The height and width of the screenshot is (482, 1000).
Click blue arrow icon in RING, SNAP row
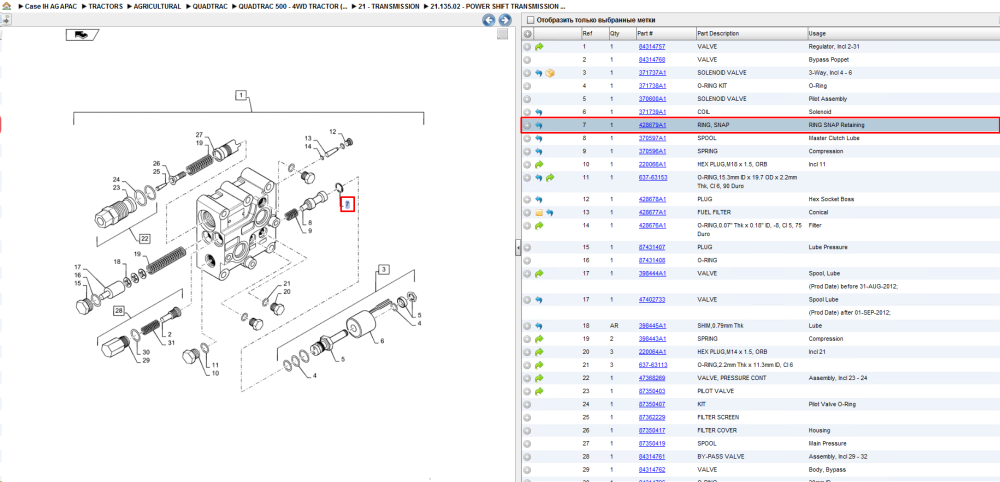(x=539, y=125)
